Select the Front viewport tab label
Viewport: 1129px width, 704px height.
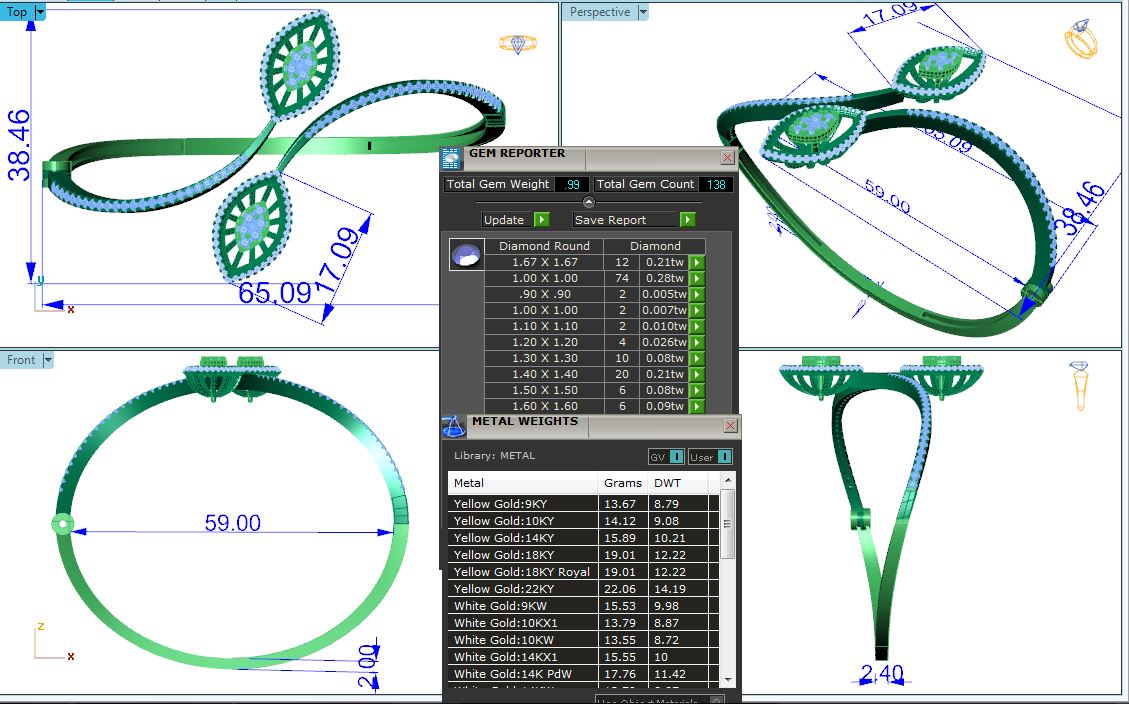coord(21,360)
